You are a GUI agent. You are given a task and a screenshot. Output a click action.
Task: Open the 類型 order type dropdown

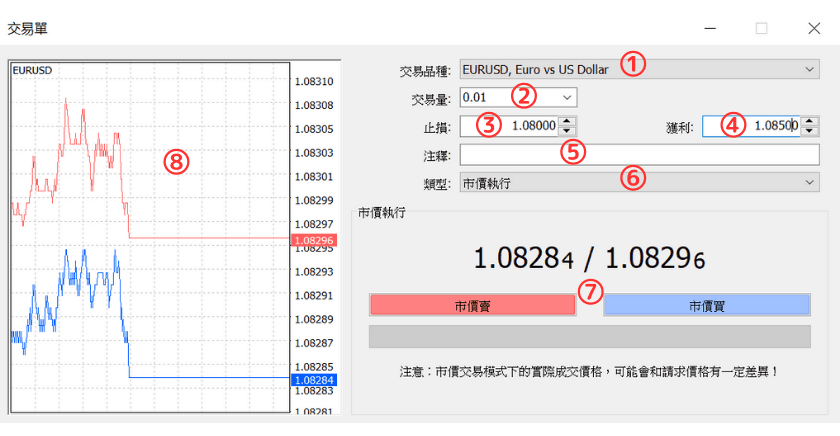[809, 183]
